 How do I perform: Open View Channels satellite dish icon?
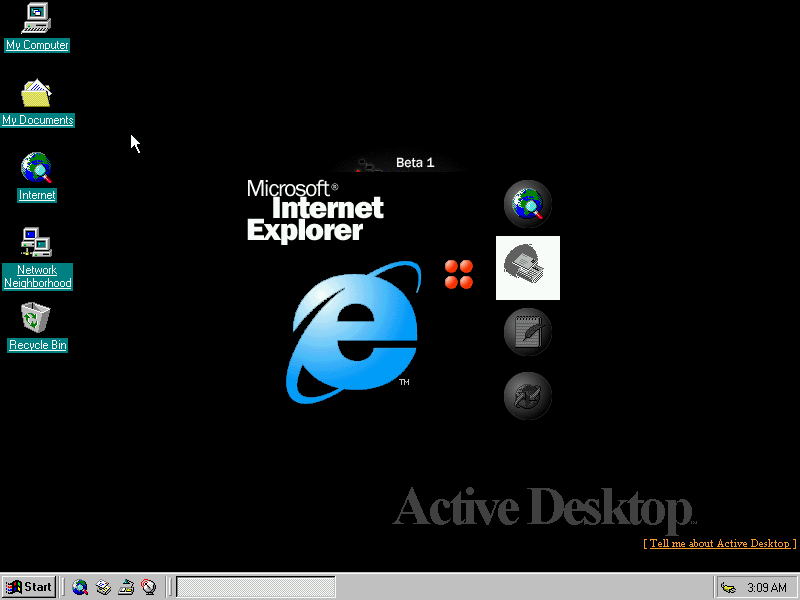[x=149, y=587]
